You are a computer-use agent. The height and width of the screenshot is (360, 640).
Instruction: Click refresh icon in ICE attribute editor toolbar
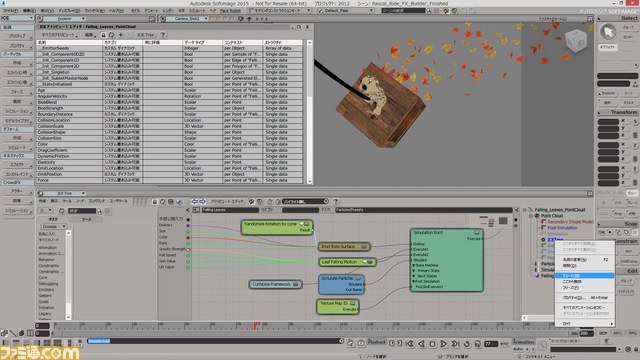(x=111, y=35)
